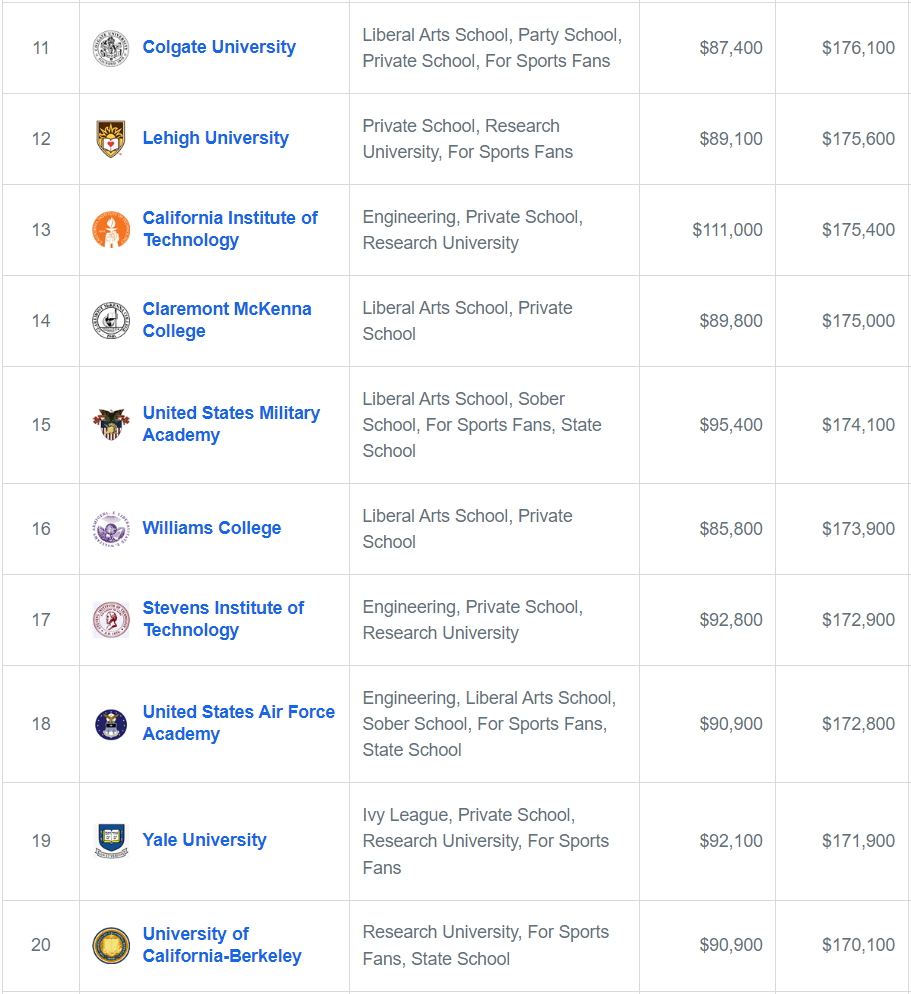The image size is (911, 994).
Task: Click the Lehigh University shield logo
Action: click(x=111, y=139)
